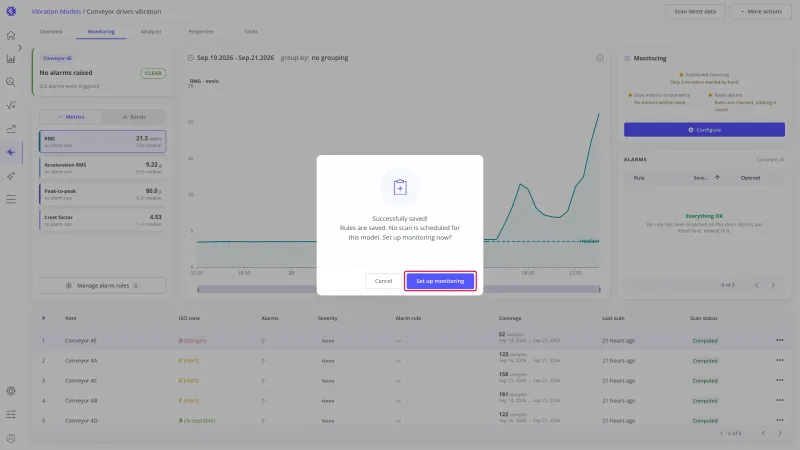Switch to the Properties tab
Image resolution: width=800 pixels, height=450 pixels.
201,32
